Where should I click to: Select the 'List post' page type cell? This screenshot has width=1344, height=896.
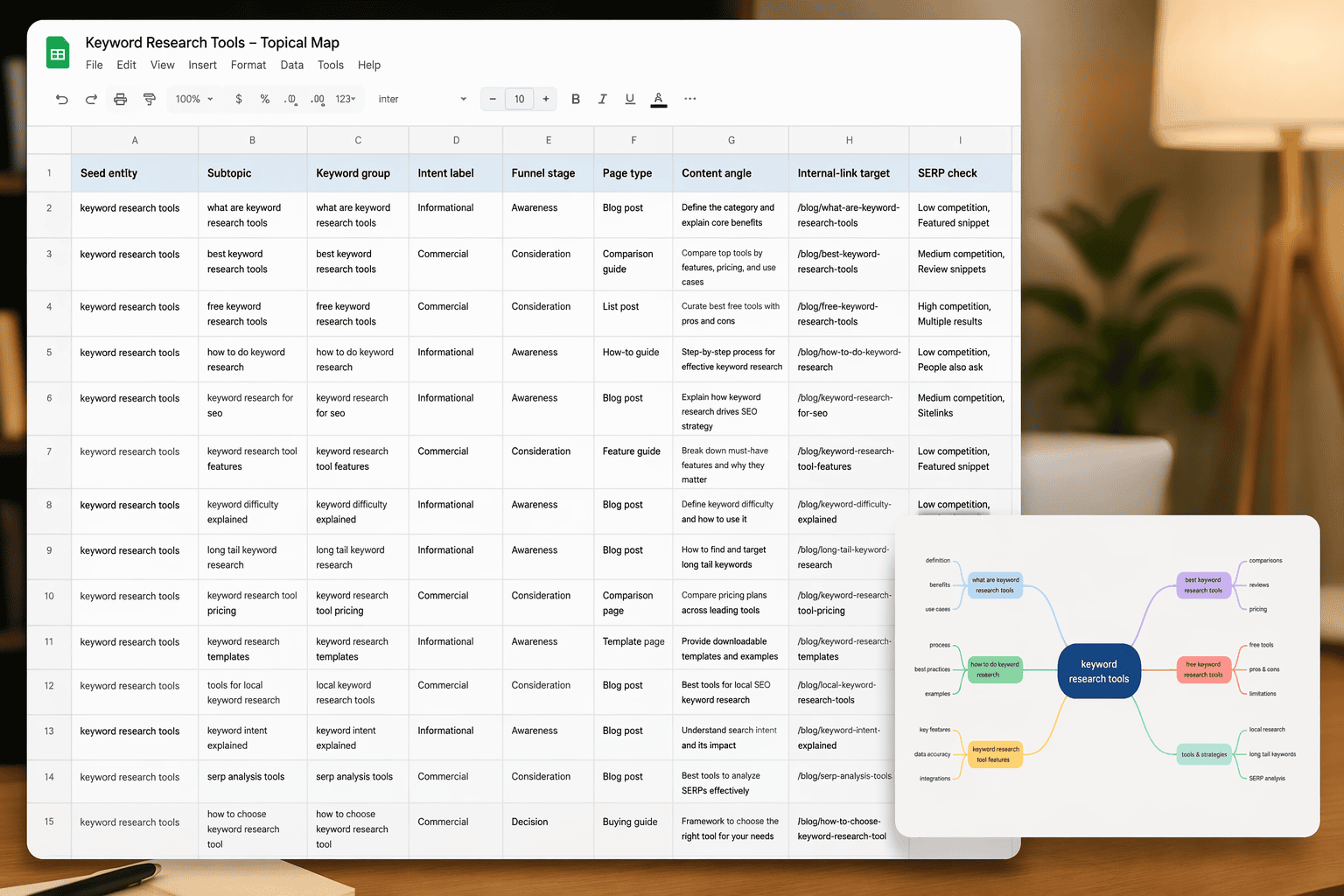633,313
